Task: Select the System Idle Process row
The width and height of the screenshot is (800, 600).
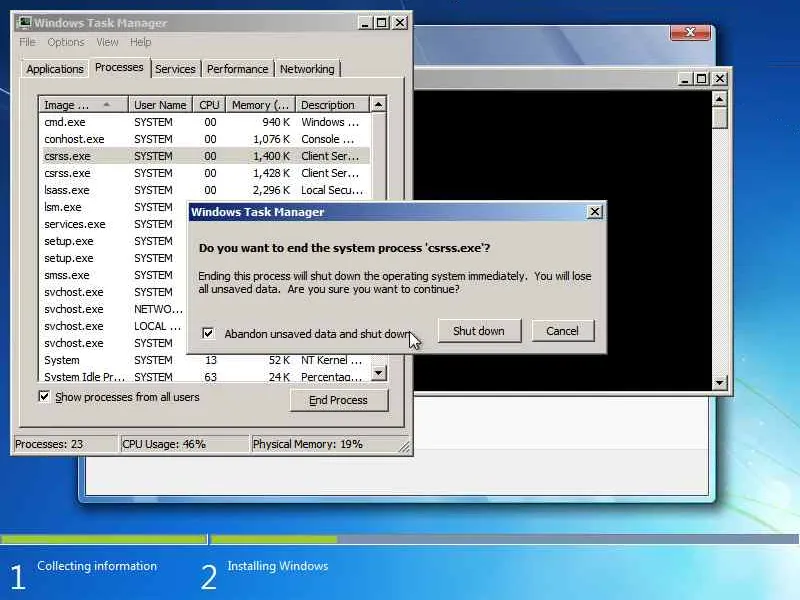Action: click(x=205, y=377)
